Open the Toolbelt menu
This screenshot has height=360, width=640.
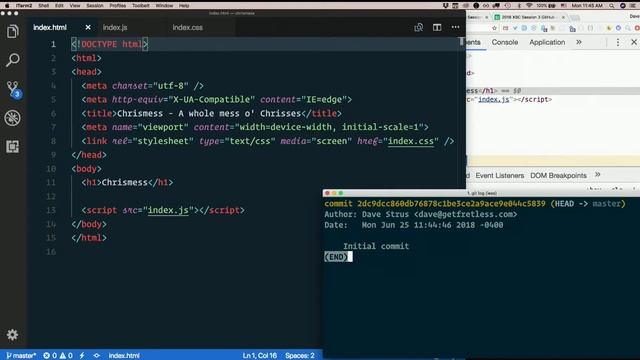point(140,6)
